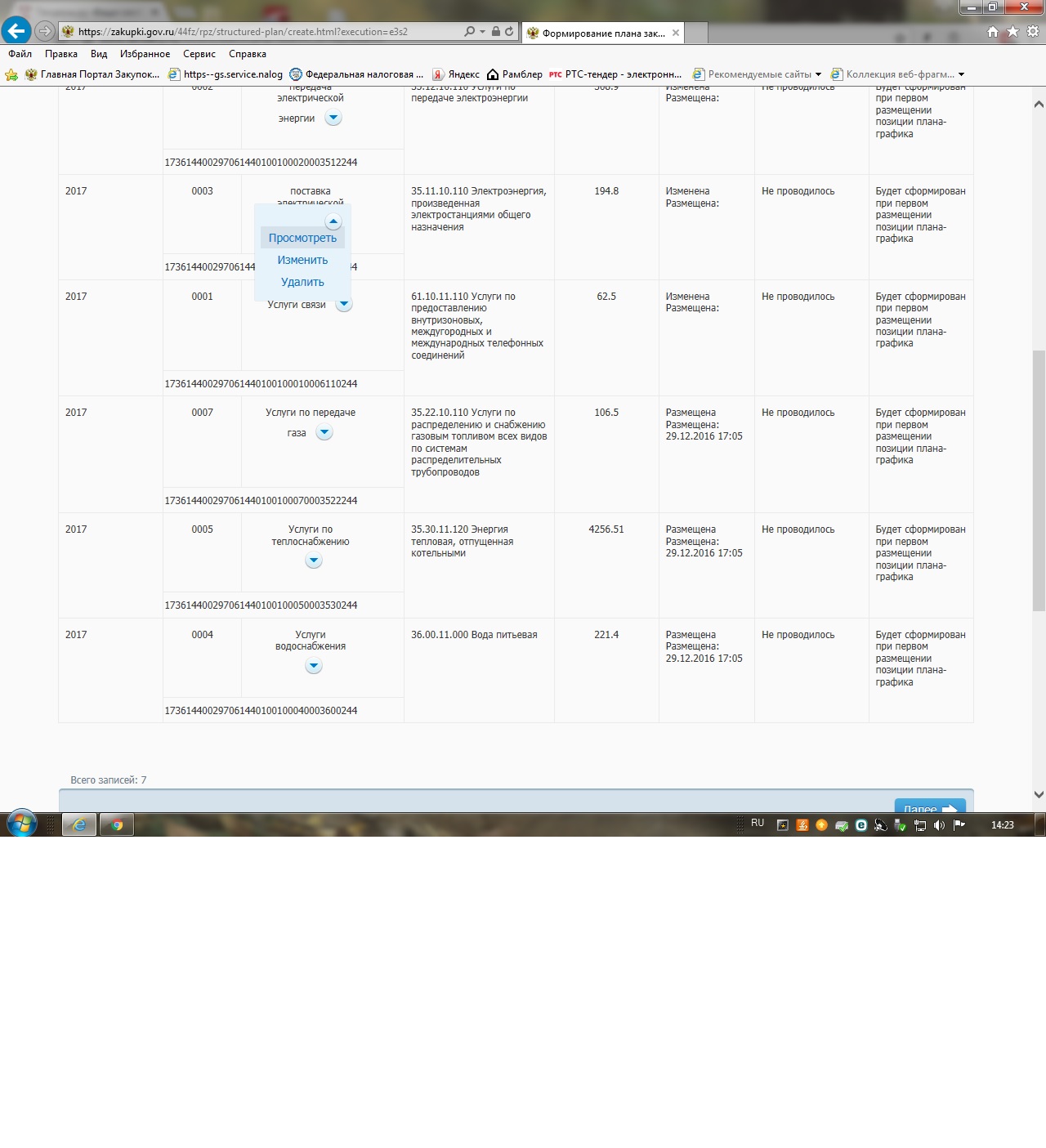This screenshot has height=1148, width=1046.
Task: Expand actions for Услуги по теплоснабжению
Action: (x=313, y=561)
